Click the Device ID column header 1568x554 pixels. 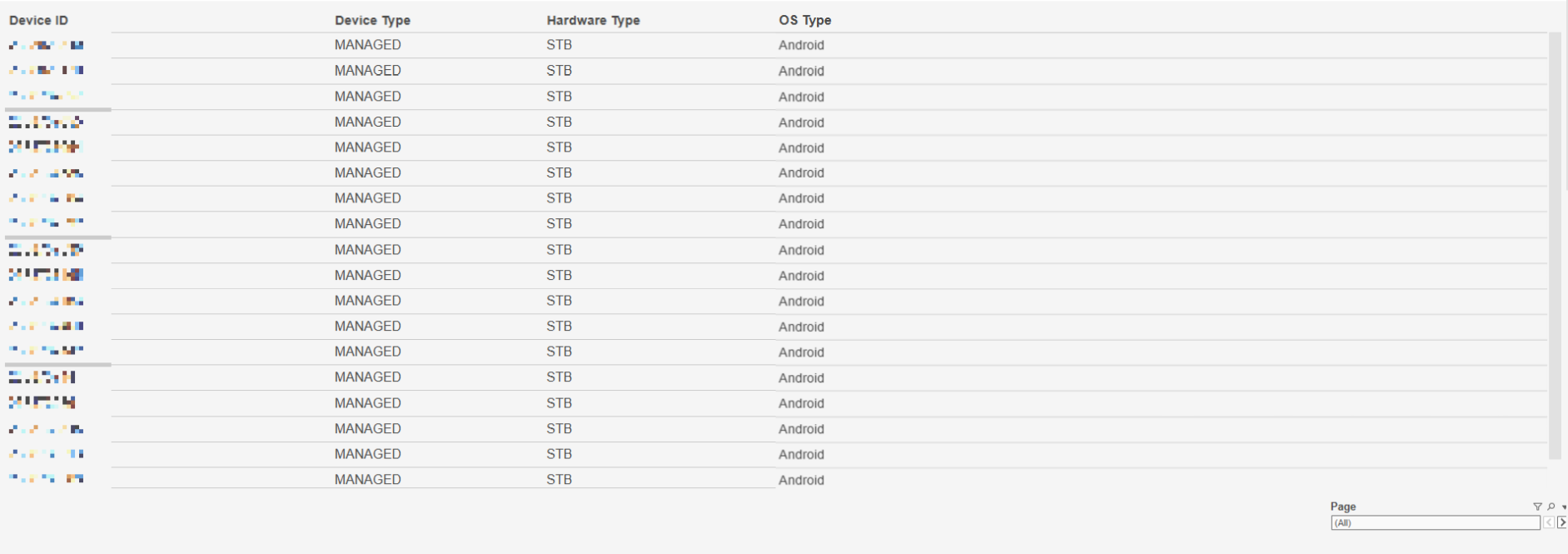click(38, 20)
